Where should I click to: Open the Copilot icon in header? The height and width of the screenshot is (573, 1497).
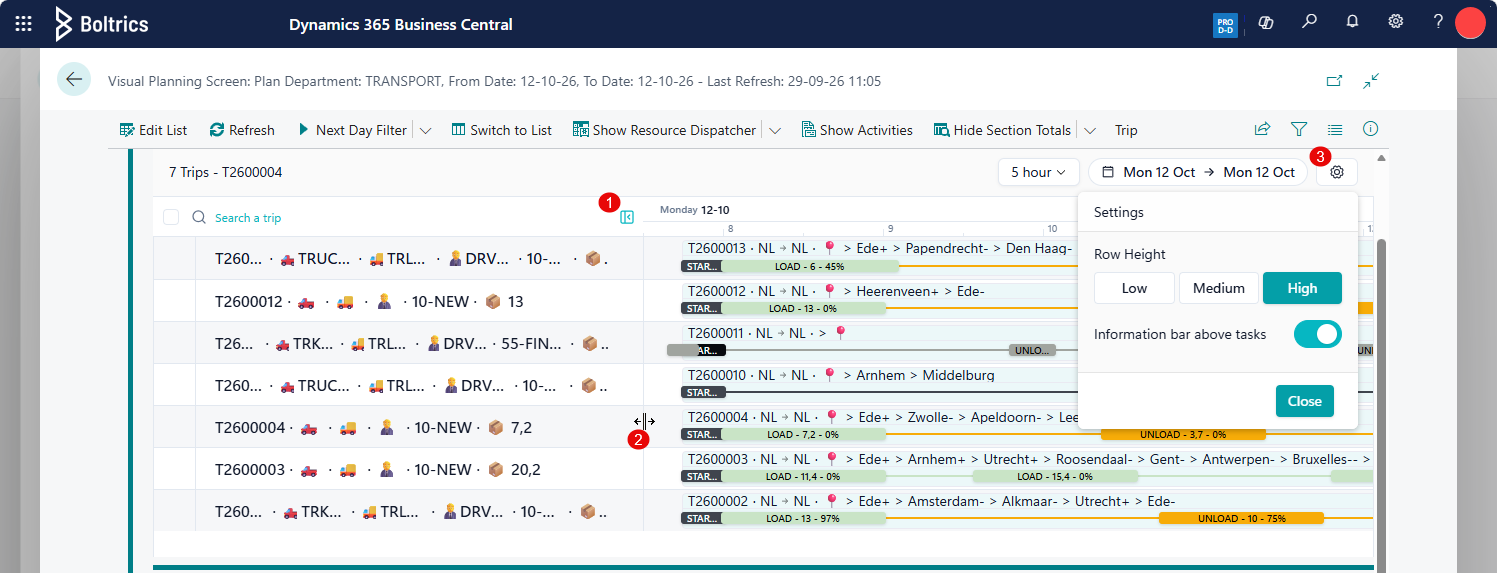(x=1265, y=22)
